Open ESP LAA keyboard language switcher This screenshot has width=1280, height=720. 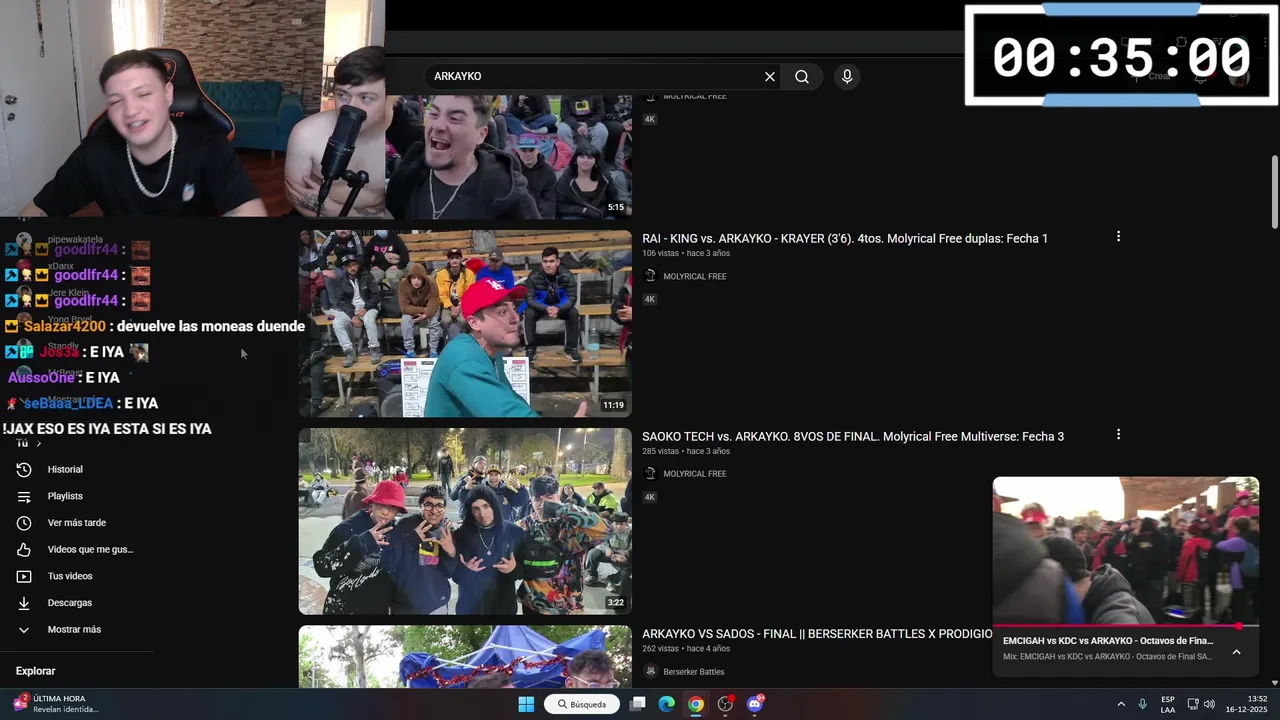click(1168, 704)
